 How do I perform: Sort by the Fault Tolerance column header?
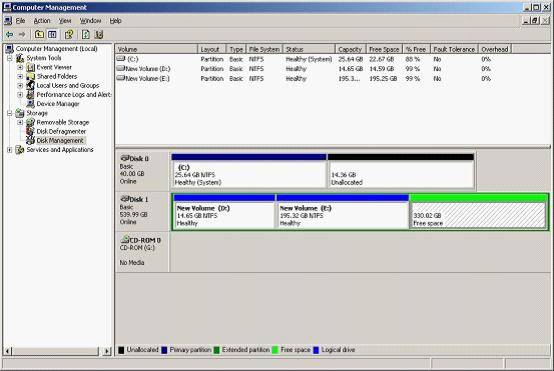tap(454, 49)
